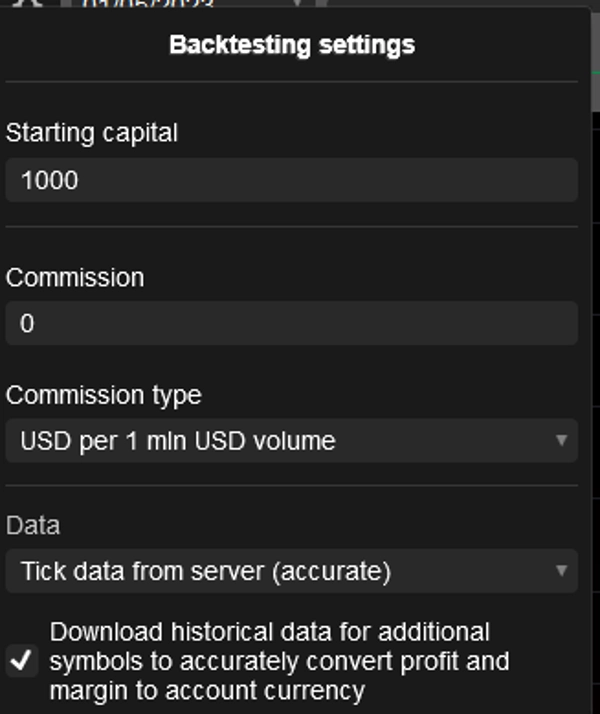Open the Commission type dropdown

[x=290, y=440]
